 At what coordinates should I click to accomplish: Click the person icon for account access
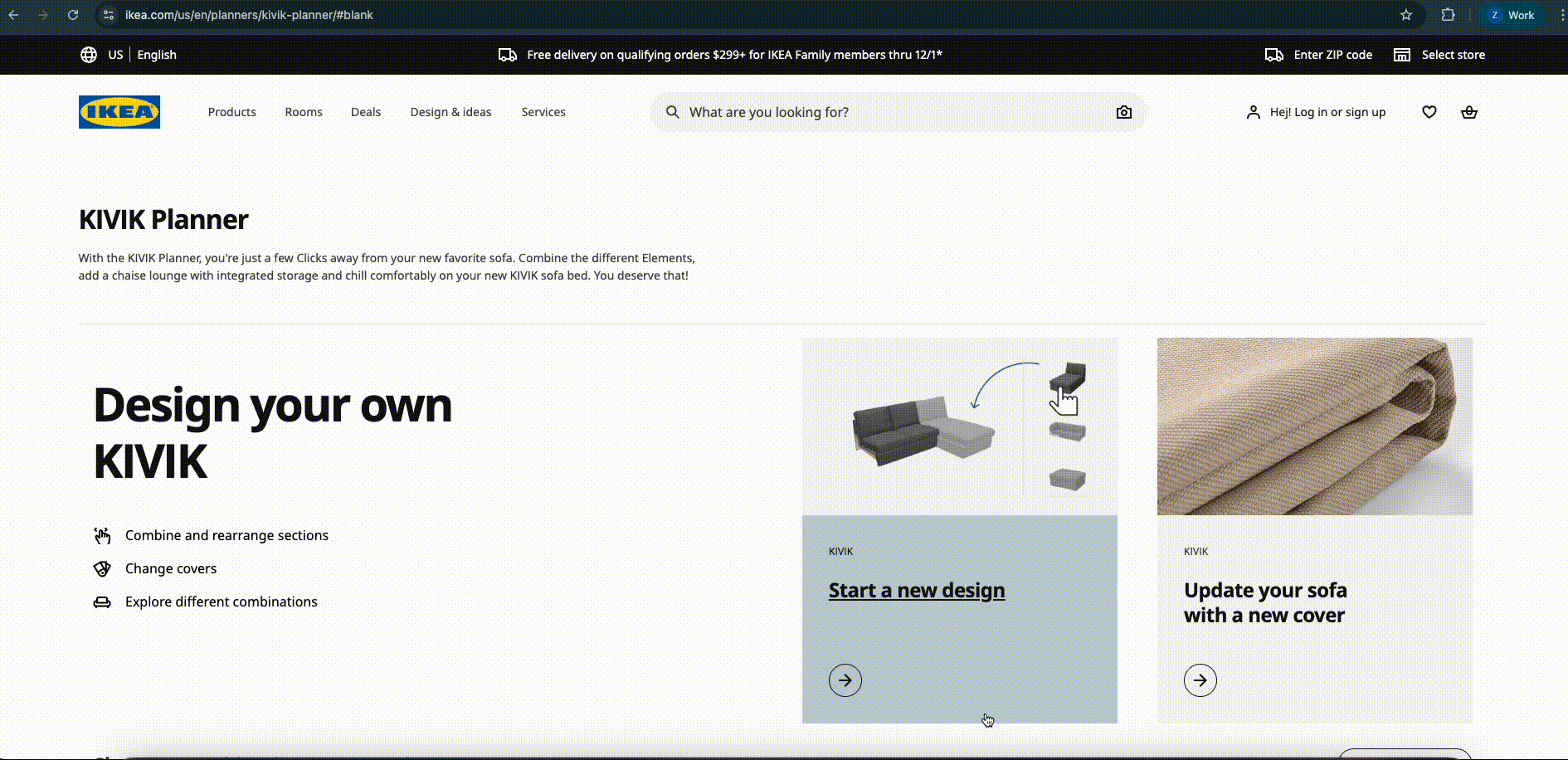[x=1253, y=112]
